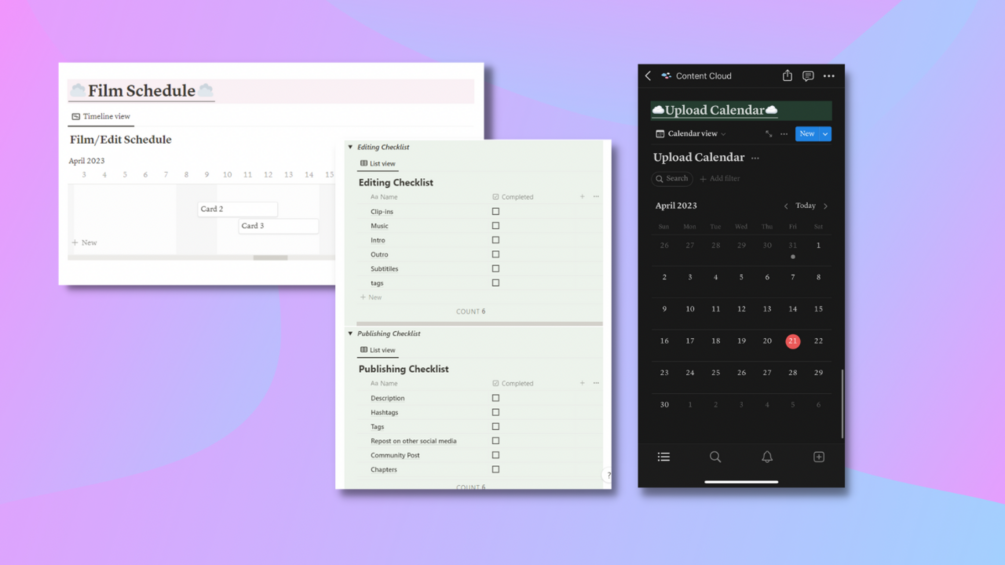Screen dimensions: 1005x565
Task: Click the plus icon in Editing Checklist header row
Action: pyautogui.click(x=582, y=197)
